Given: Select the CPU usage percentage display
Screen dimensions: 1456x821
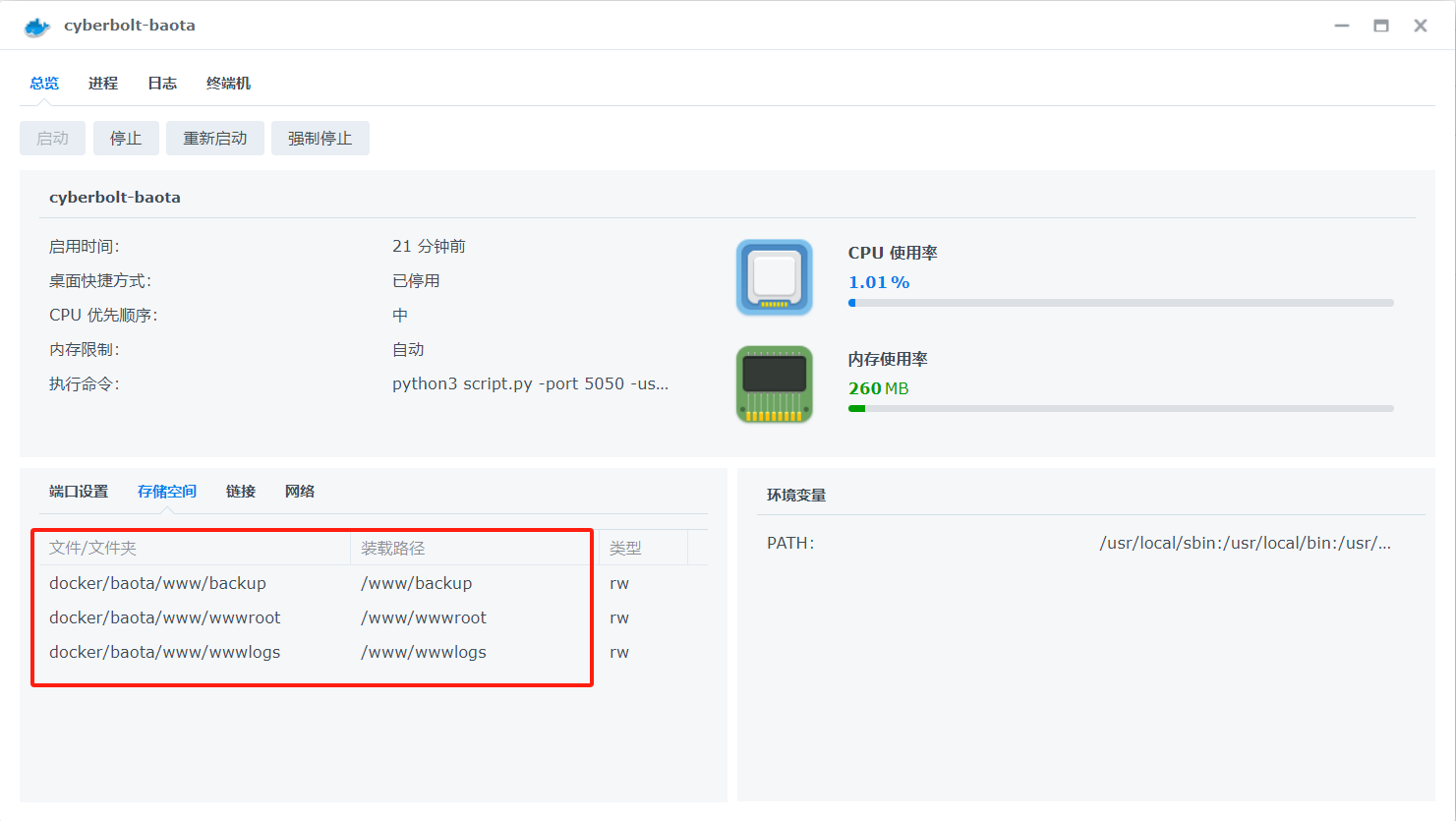Looking at the screenshot, I should [x=875, y=282].
